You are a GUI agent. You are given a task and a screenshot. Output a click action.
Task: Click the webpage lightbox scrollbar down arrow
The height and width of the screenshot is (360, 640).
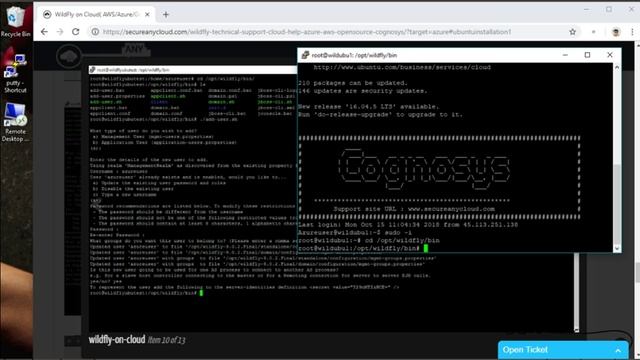coord(576,329)
